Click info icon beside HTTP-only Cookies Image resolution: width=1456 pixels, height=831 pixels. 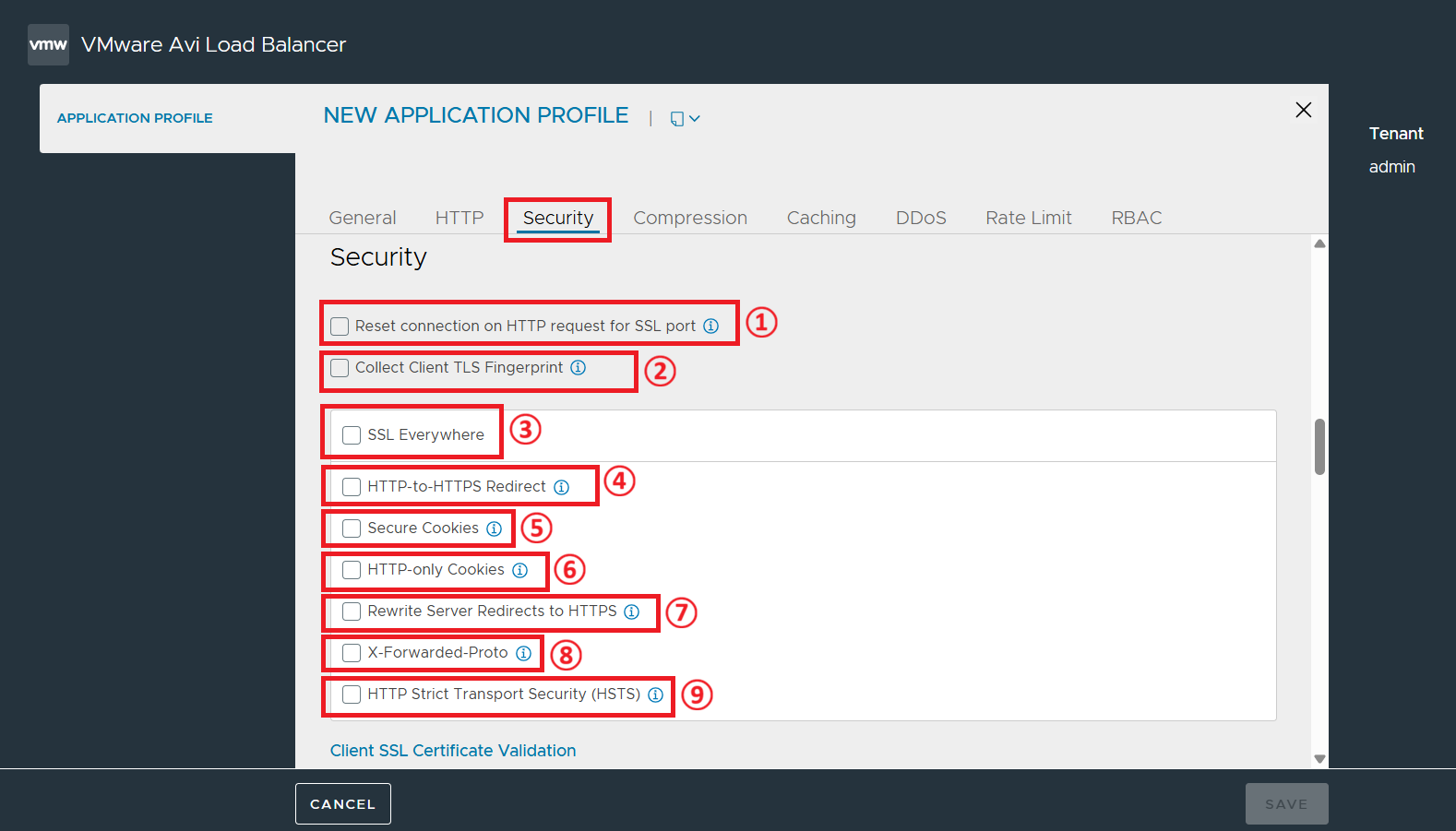tap(519, 570)
